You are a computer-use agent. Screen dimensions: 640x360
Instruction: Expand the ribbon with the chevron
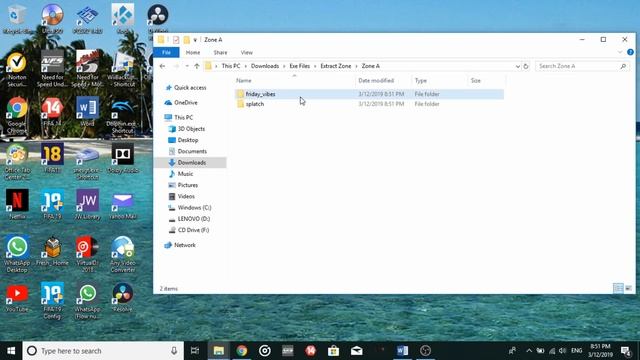[x=620, y=52]
